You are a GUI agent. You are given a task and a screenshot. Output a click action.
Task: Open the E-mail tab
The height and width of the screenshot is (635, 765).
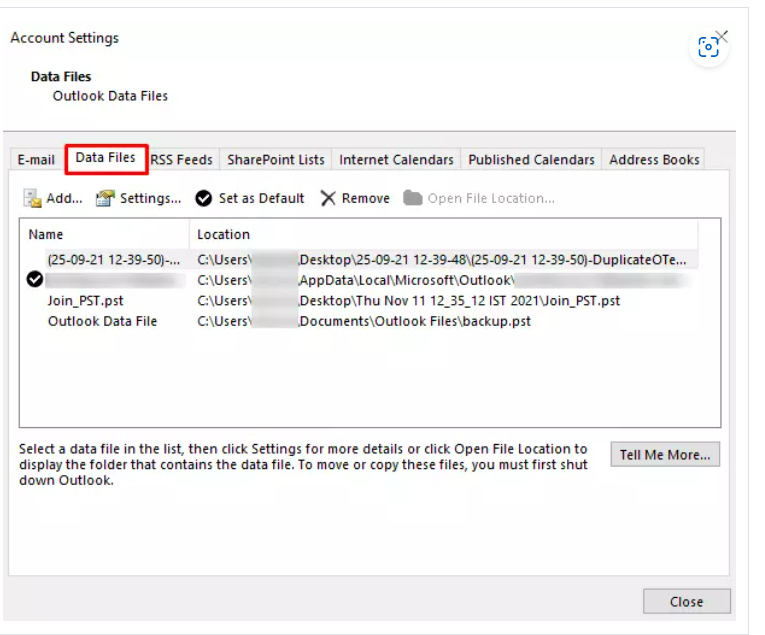[x=36, y=159]
